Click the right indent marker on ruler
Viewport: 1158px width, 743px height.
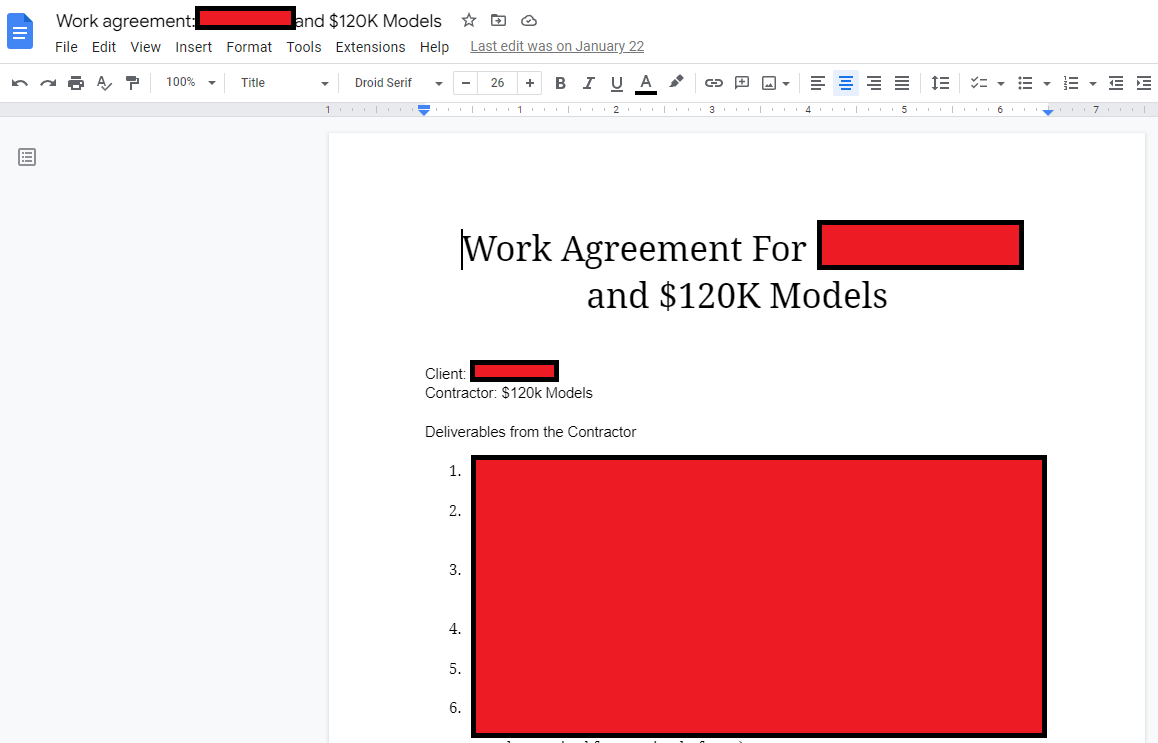point(1048,112)
